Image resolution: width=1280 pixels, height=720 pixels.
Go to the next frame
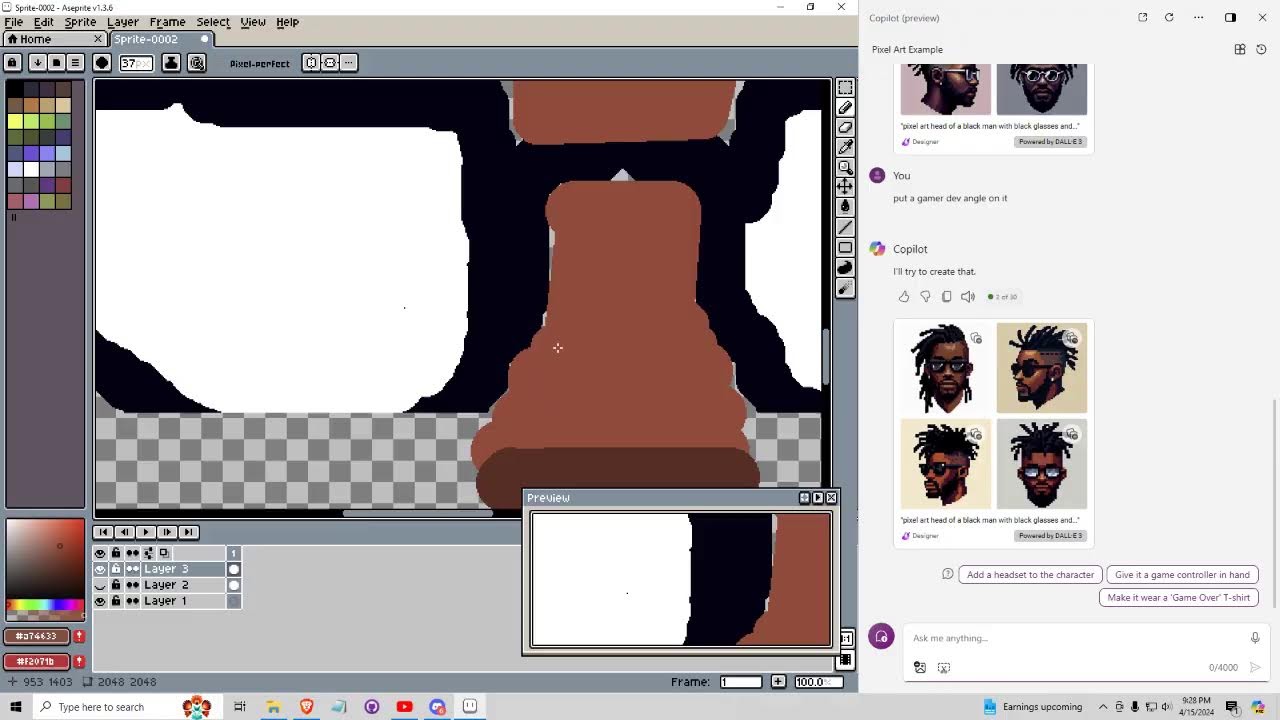(x=167, y=532)
